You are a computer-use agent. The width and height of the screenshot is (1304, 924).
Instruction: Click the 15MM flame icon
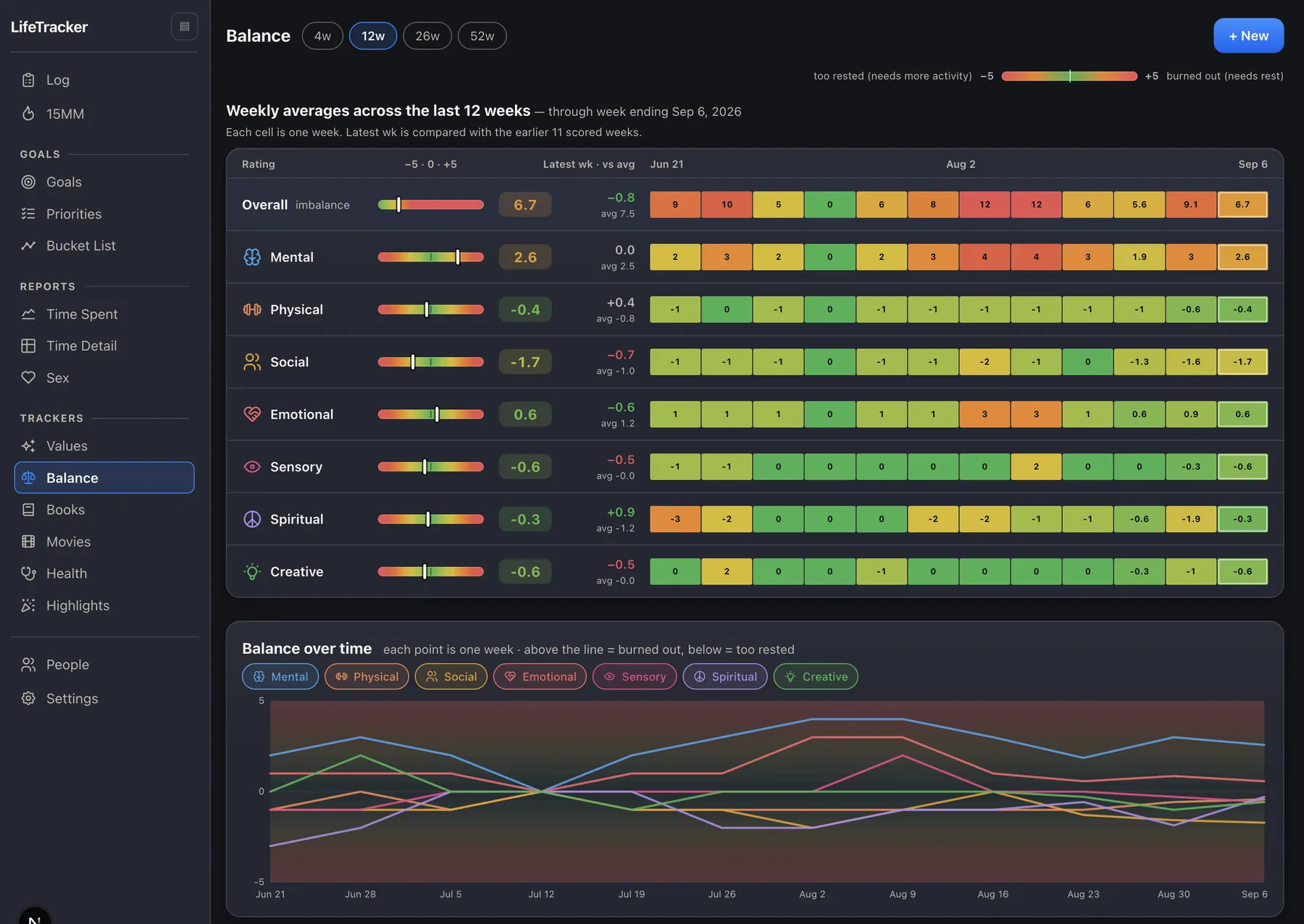coord(28,114)
